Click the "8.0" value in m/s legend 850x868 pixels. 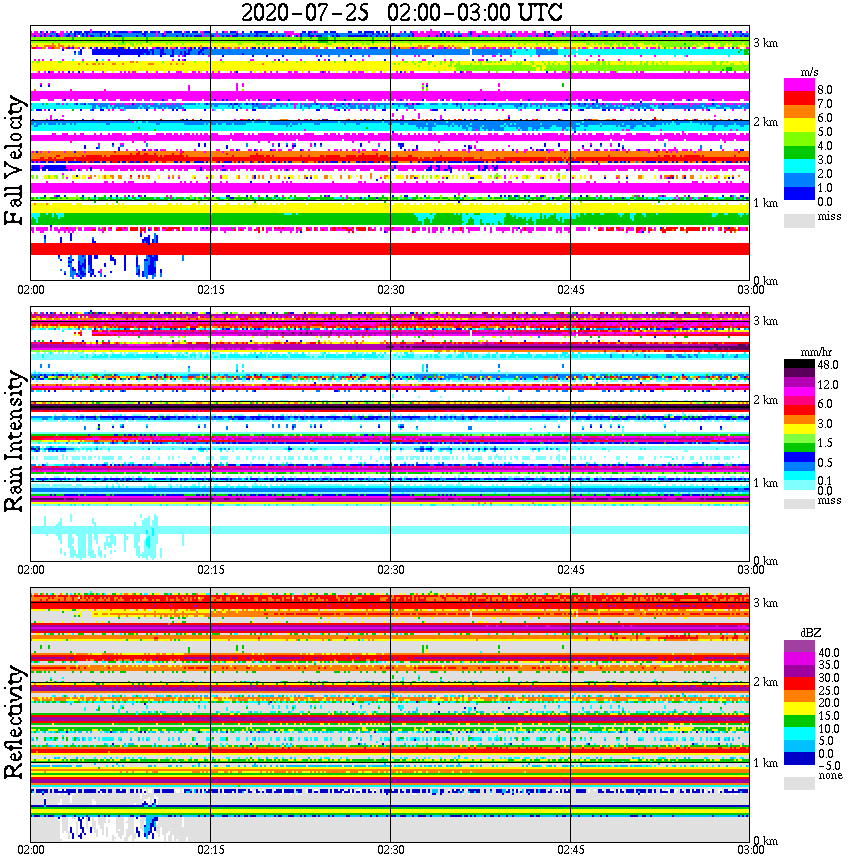(x=825, y=90)
